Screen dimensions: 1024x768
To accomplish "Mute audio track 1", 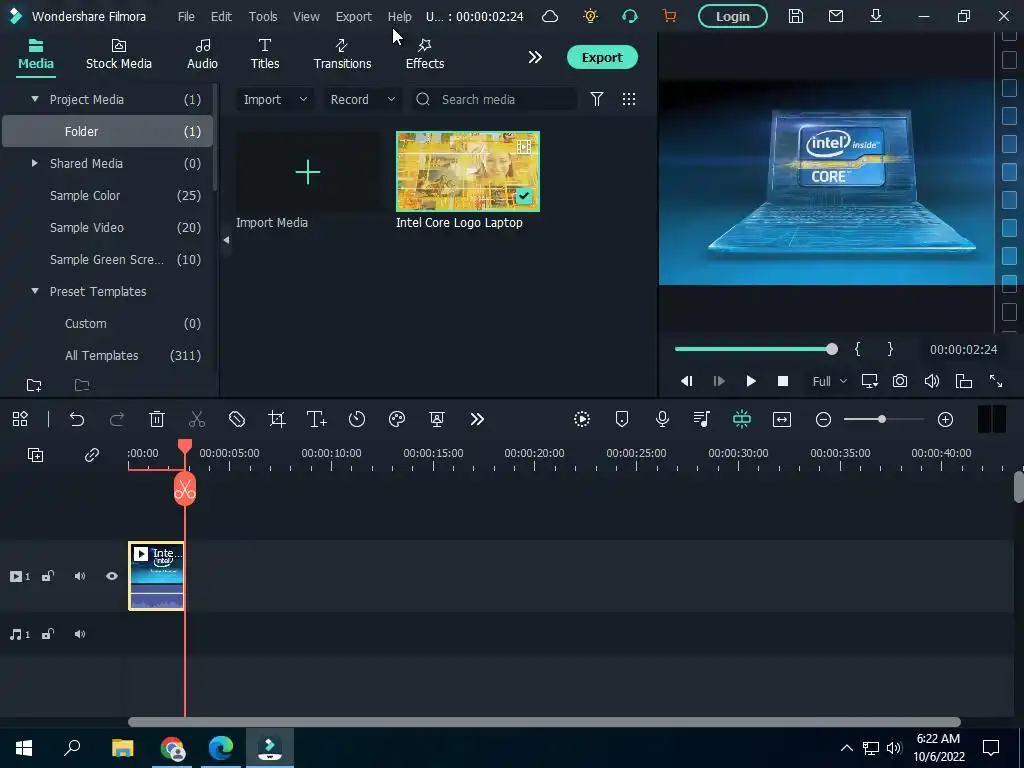I will tap(80, 634).
